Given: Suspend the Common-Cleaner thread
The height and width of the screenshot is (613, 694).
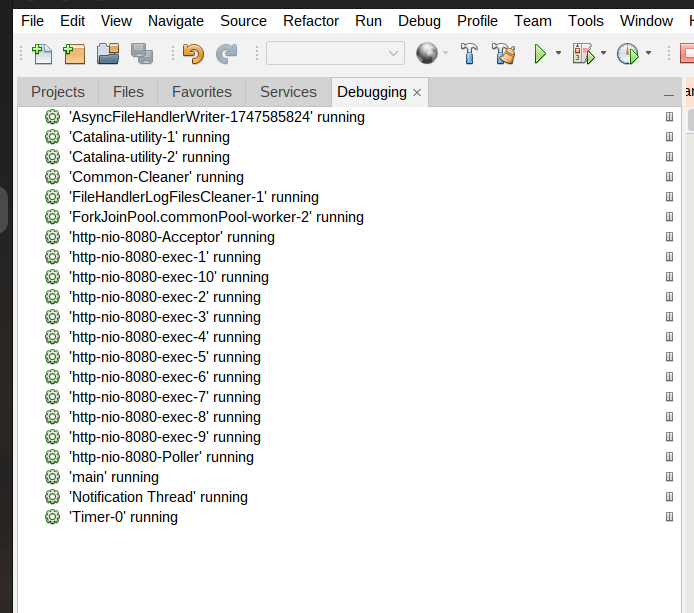Looking at the screenshot, I should tap(669, 177).
